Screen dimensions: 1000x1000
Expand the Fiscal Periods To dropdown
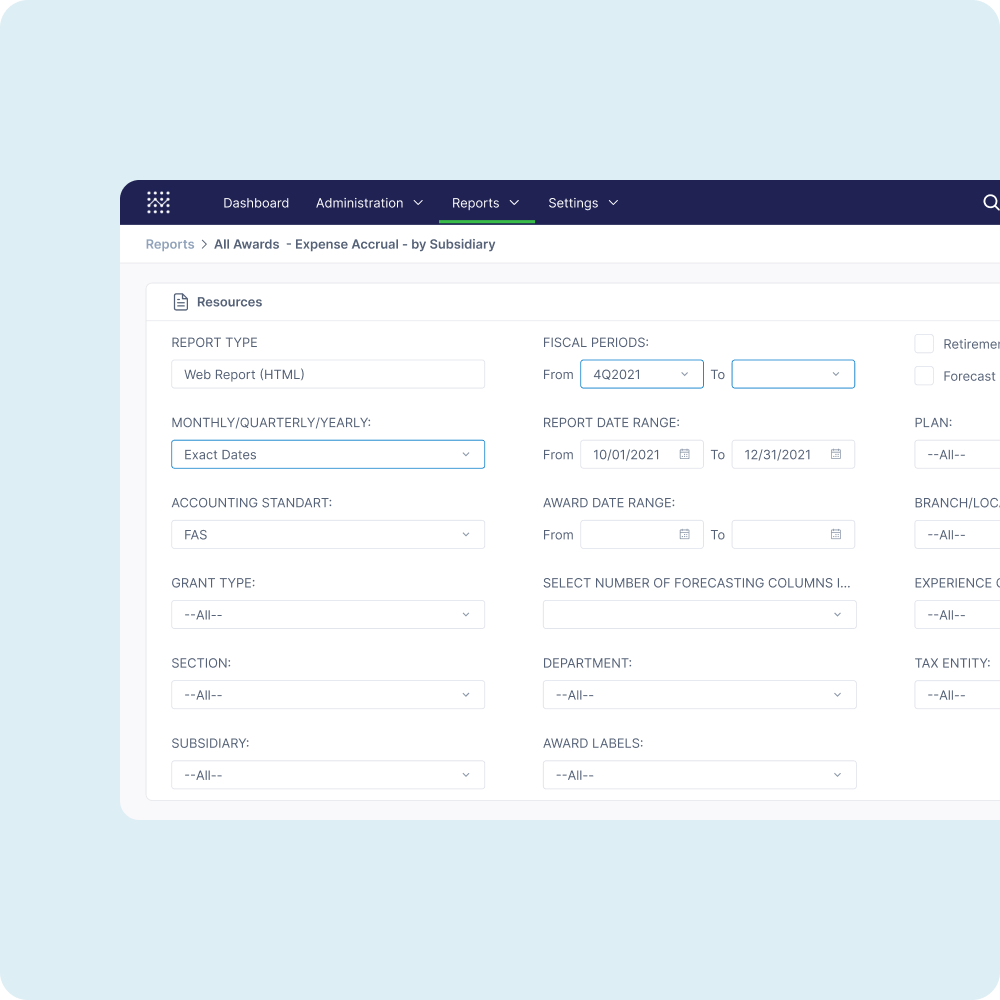click(793, 374)
